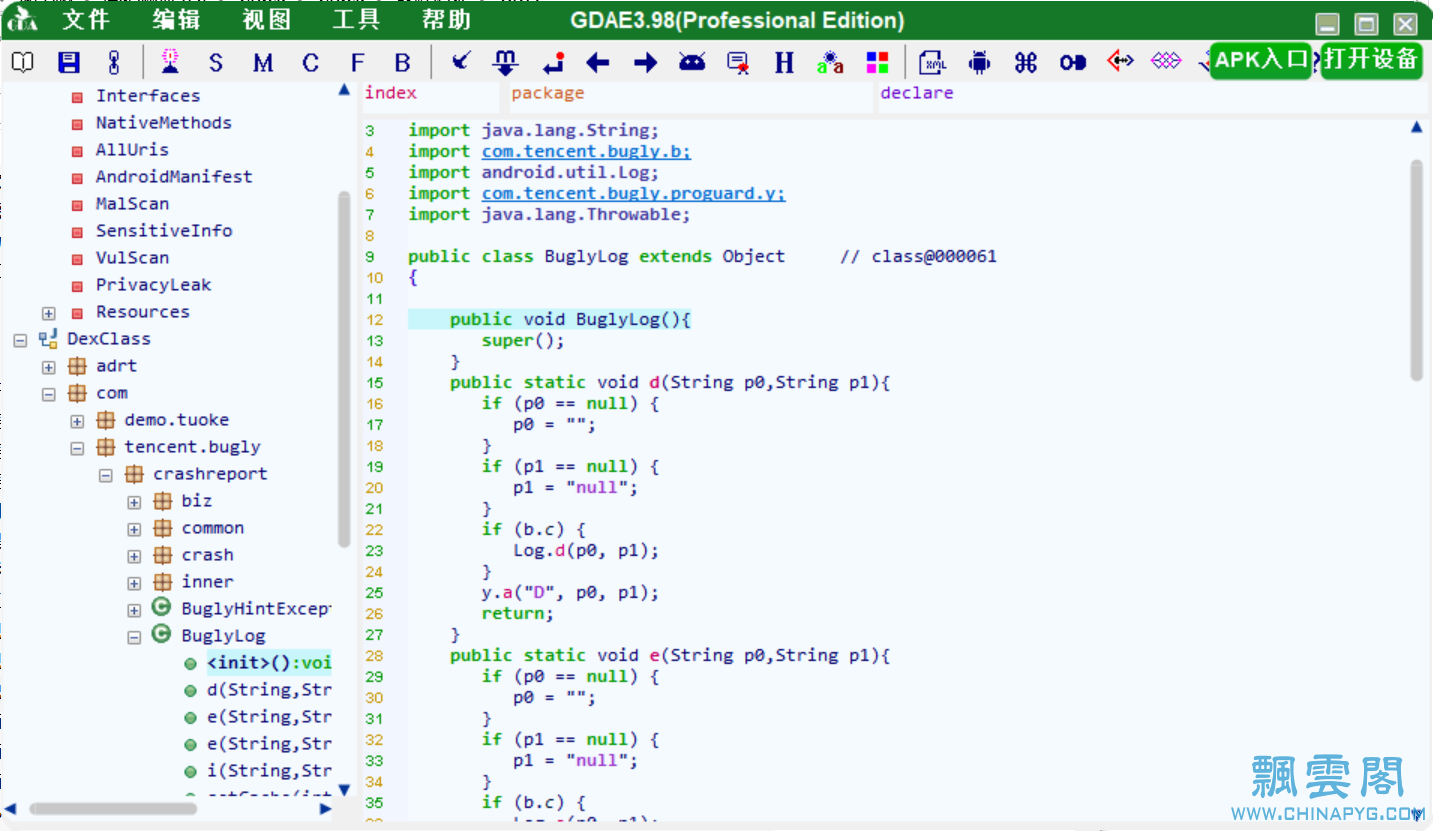Click the index search field
Image resolution: width=1433 pixels, height=831 pixels.
point(430,96)
